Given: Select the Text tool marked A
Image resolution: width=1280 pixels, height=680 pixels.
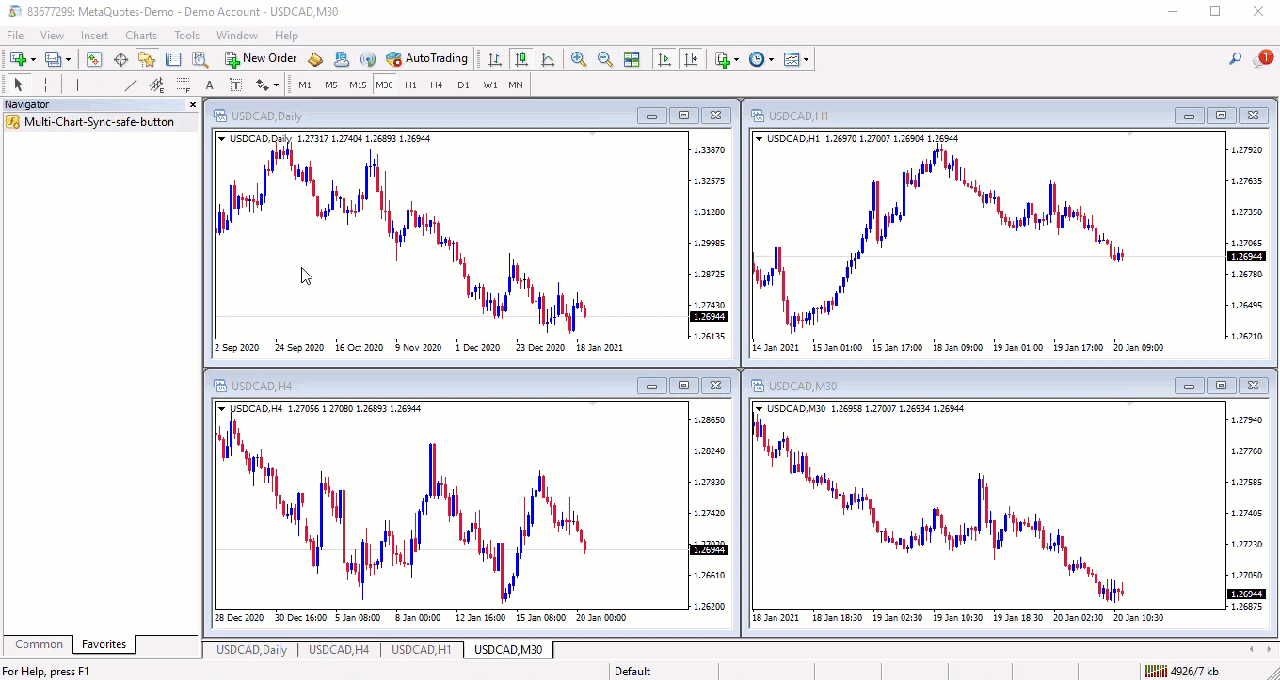Looking at the screenshot, I should (x=209, y=85).
